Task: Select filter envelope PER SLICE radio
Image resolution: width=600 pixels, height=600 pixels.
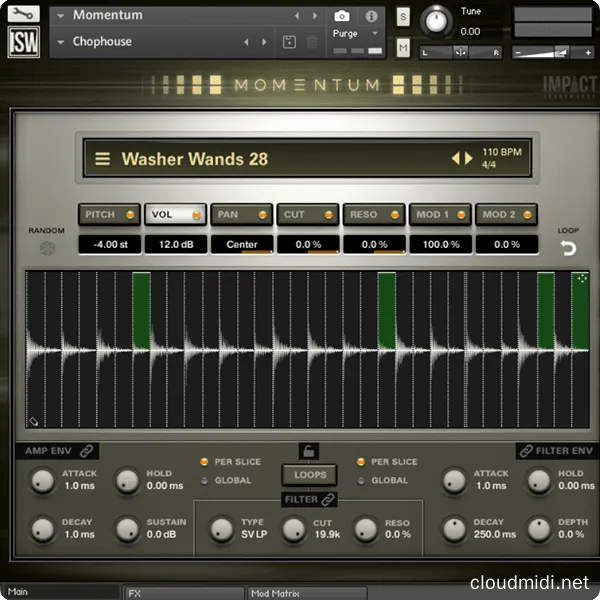Action: pyautogui.click(x=361, y=462)
